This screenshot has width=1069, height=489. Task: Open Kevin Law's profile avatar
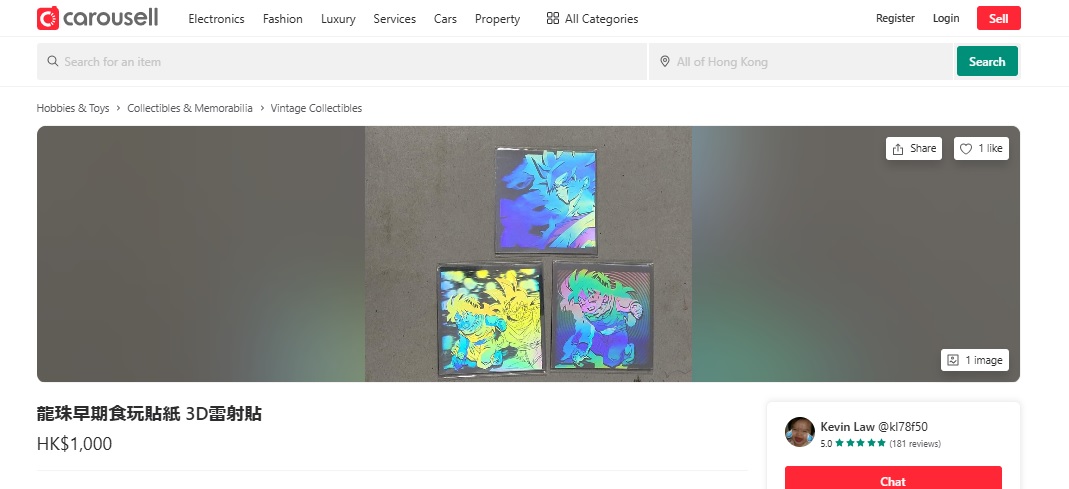(800, 432)
